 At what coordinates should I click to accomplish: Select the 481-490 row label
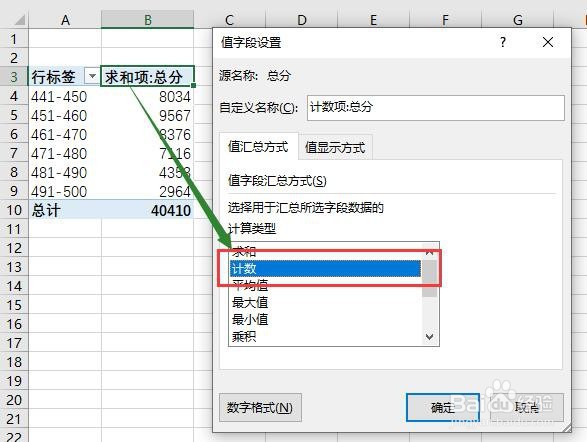[x=65, y=173]
